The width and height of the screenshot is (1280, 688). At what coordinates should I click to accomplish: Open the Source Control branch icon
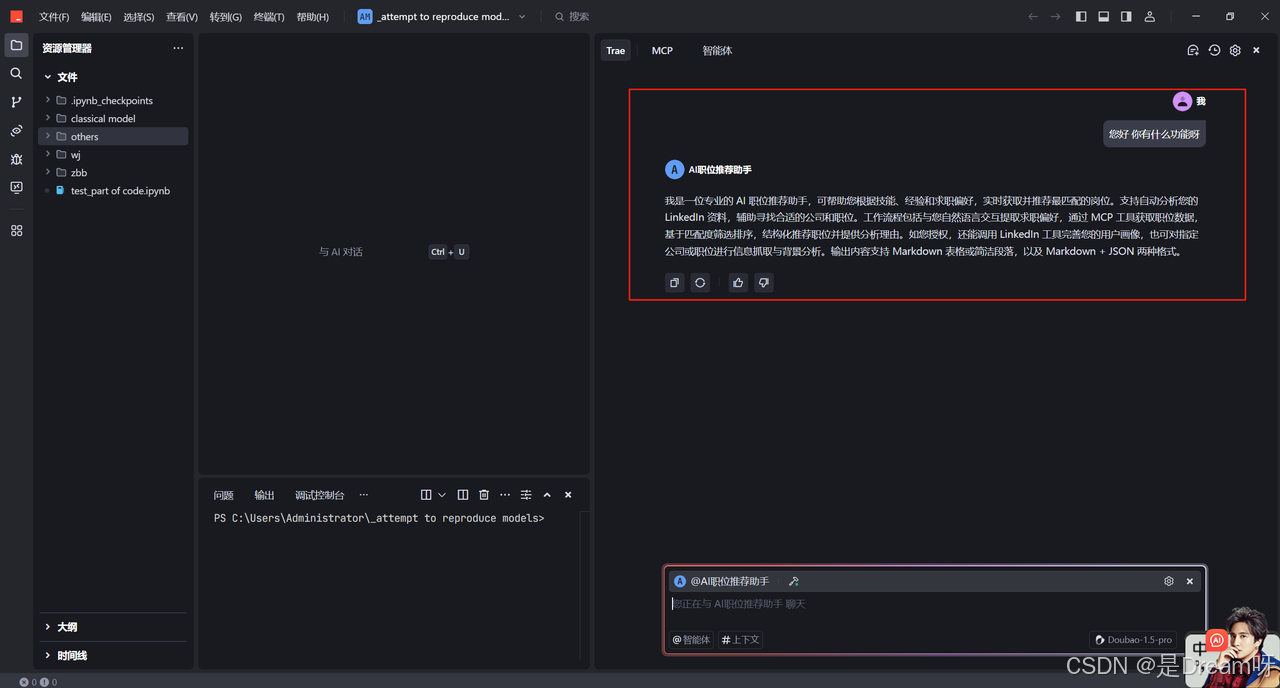[16, 102]
